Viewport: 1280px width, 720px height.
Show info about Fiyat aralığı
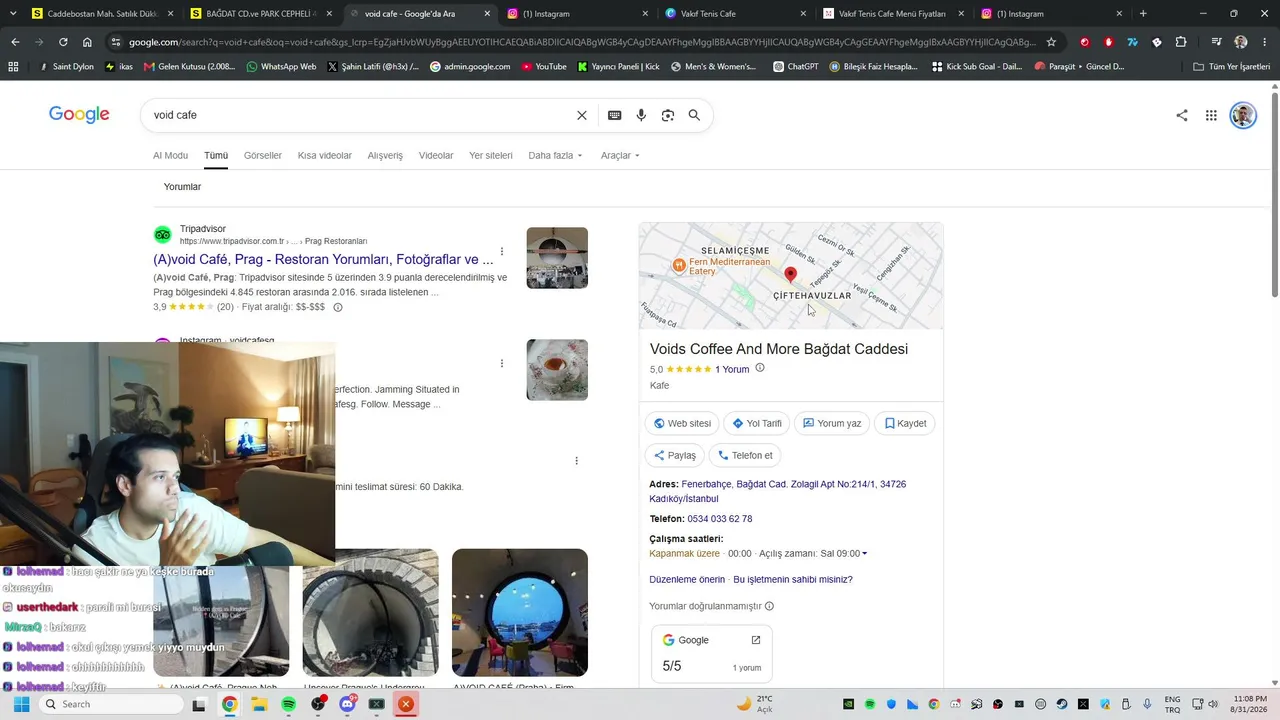tap(338, 307)
